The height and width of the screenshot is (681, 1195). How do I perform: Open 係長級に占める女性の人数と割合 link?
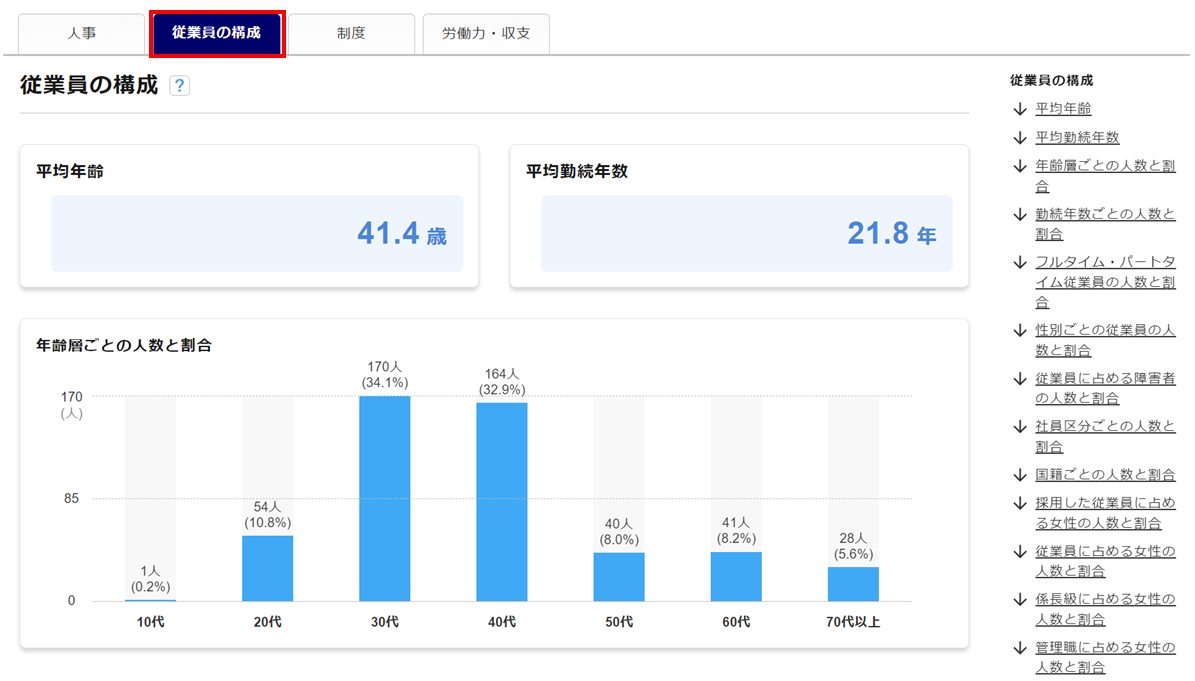(1105, 609)
